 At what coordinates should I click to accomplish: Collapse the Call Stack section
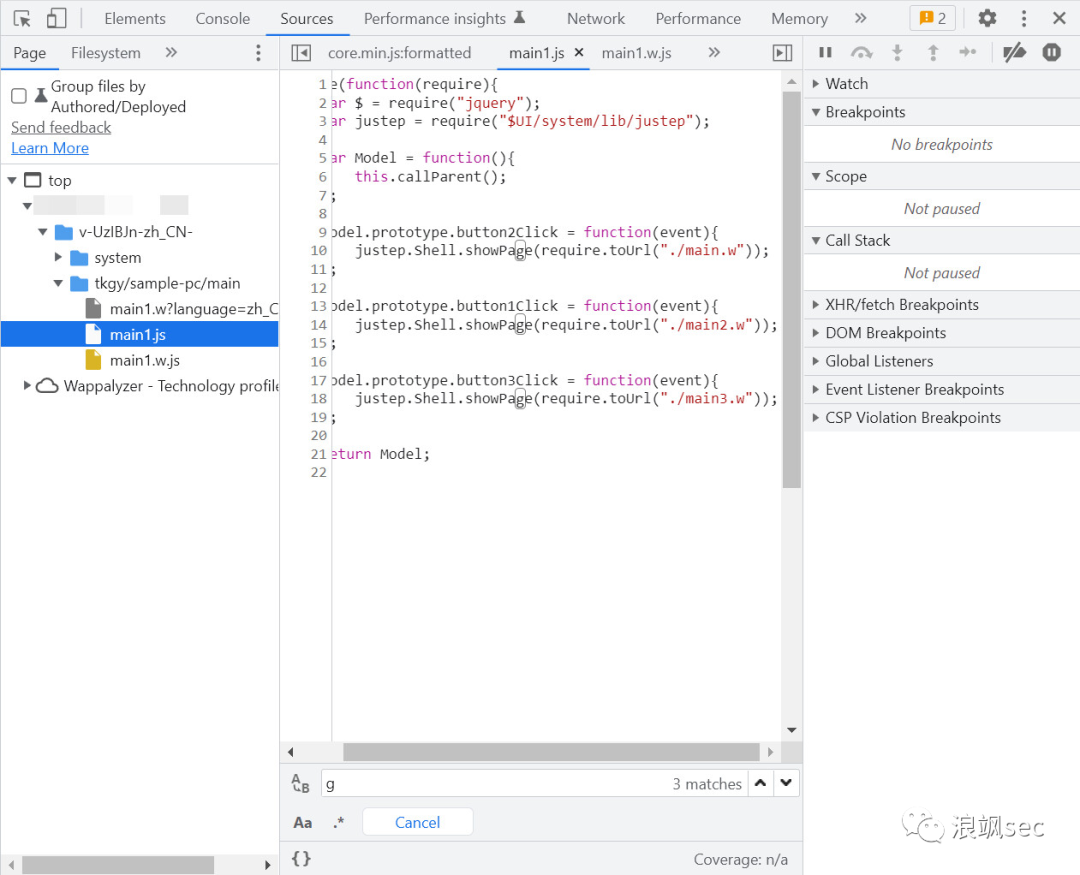pyautogui.click(x=942, y=240)
